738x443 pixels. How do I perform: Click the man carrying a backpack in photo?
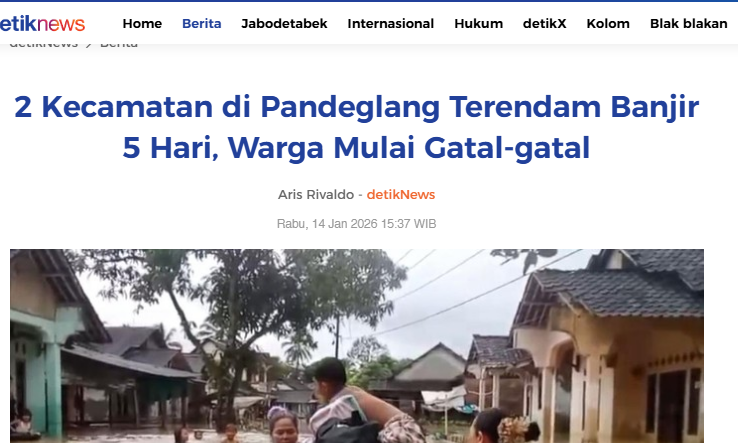[x=348, y=405]
